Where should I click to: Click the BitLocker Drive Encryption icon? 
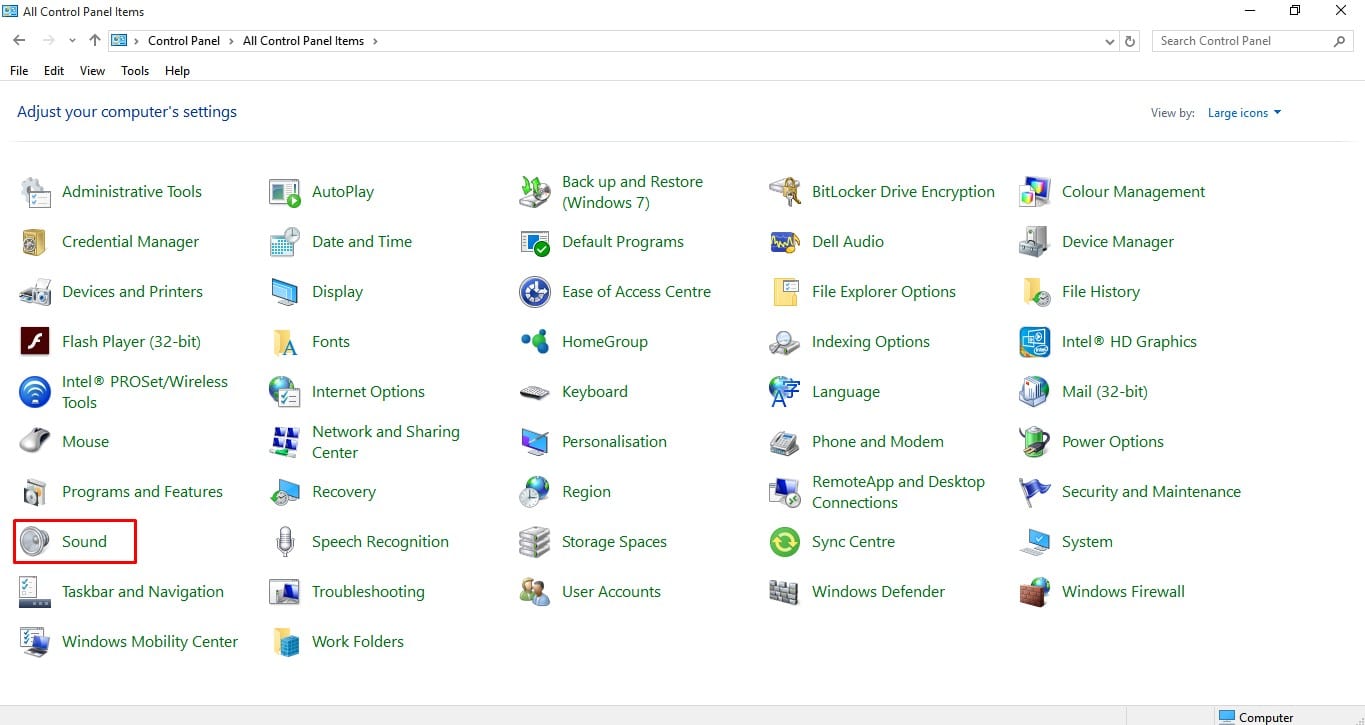tap(785, 192)
